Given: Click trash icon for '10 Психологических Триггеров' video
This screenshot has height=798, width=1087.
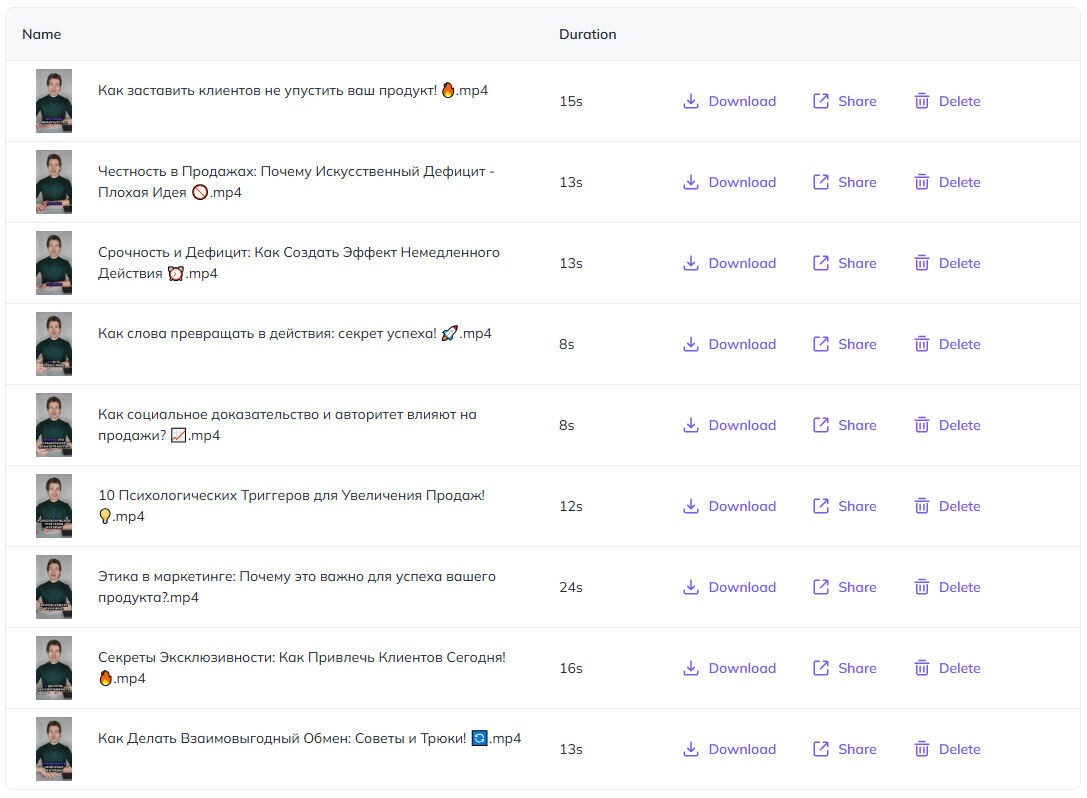Looking at the screenshot, I should [x=922, y=506].
